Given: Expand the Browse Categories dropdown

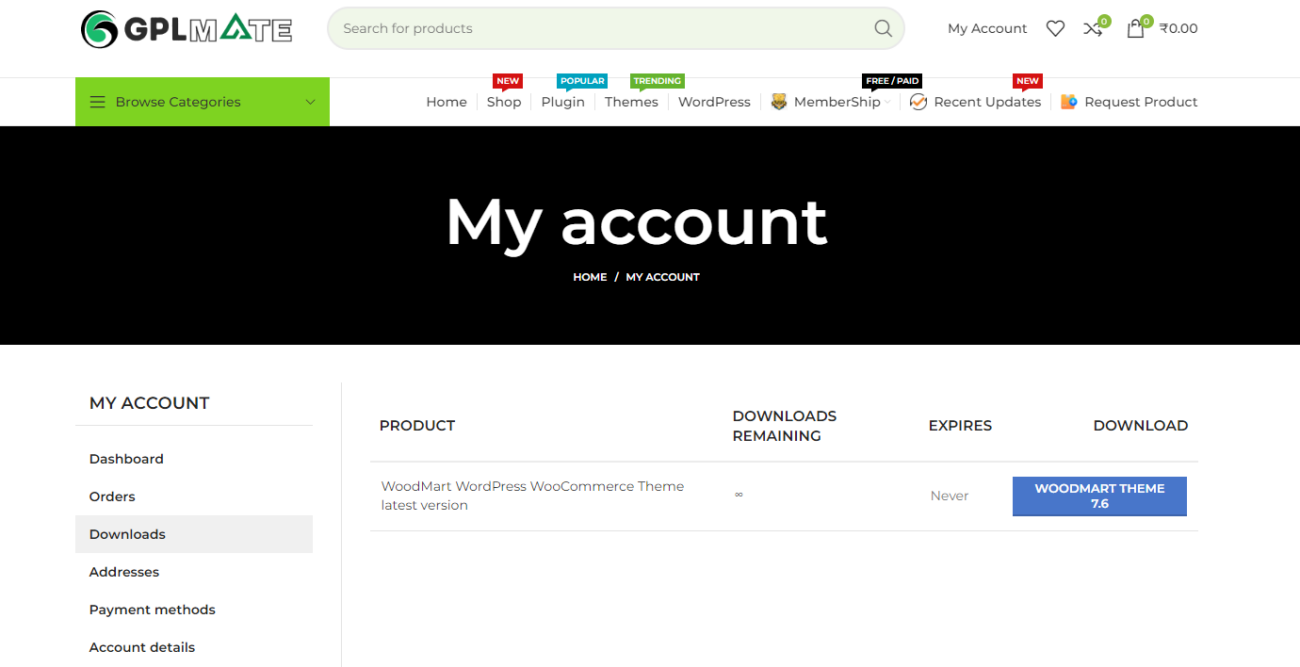Looking at the screenshot, I should 310,102.
